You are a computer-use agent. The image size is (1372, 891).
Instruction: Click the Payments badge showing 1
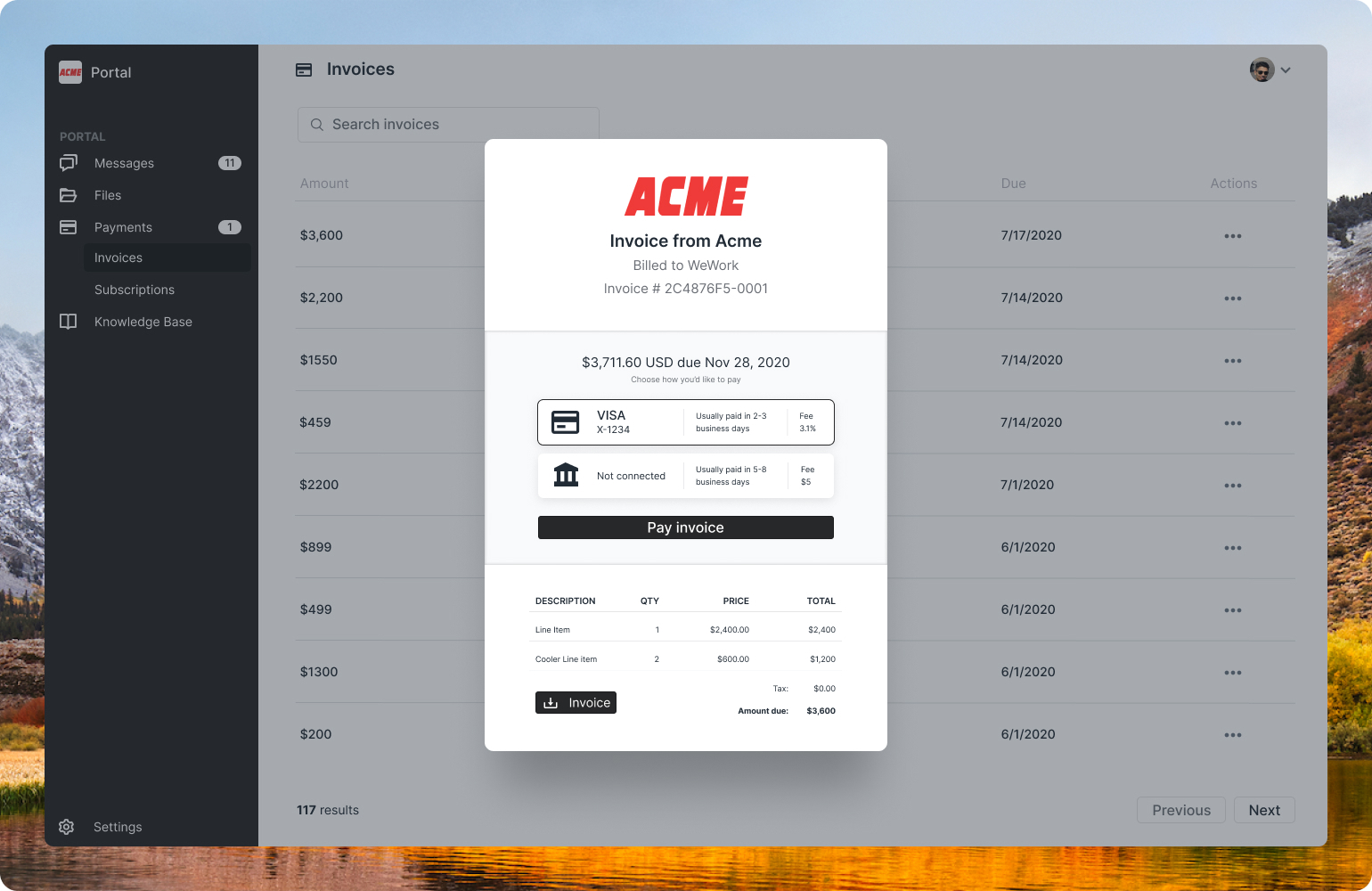tap(230, 227)
